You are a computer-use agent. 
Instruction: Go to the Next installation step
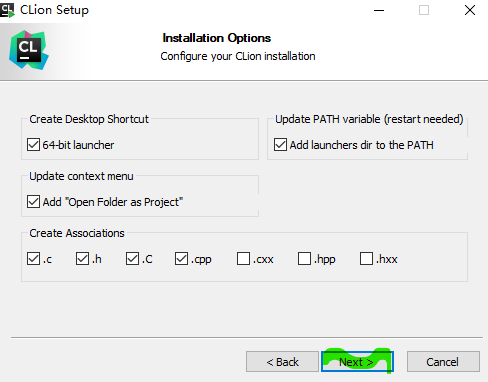tap(357, 362)
